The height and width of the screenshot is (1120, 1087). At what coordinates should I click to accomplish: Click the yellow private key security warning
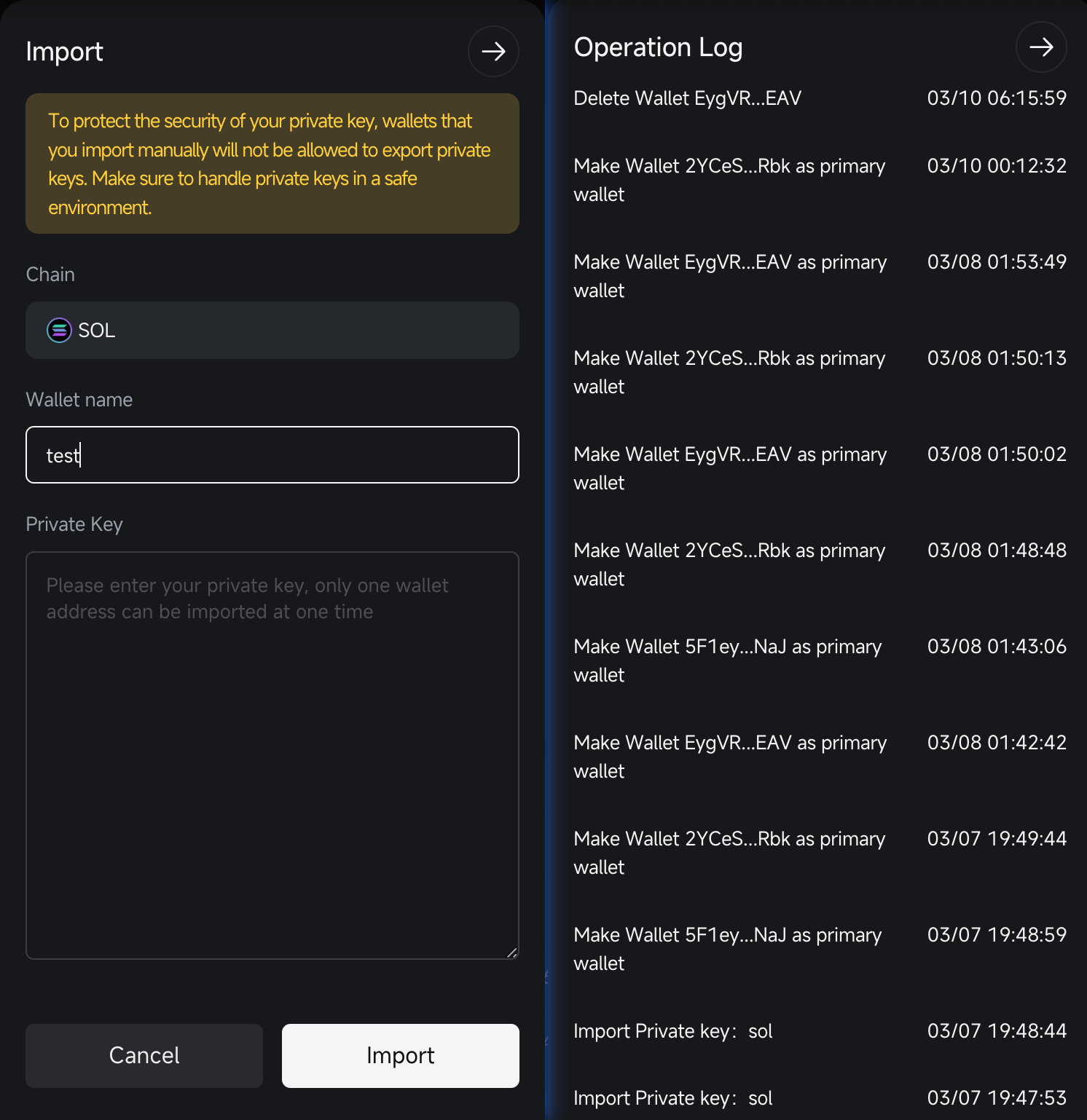pyautogui.click(x=272, y=164)
